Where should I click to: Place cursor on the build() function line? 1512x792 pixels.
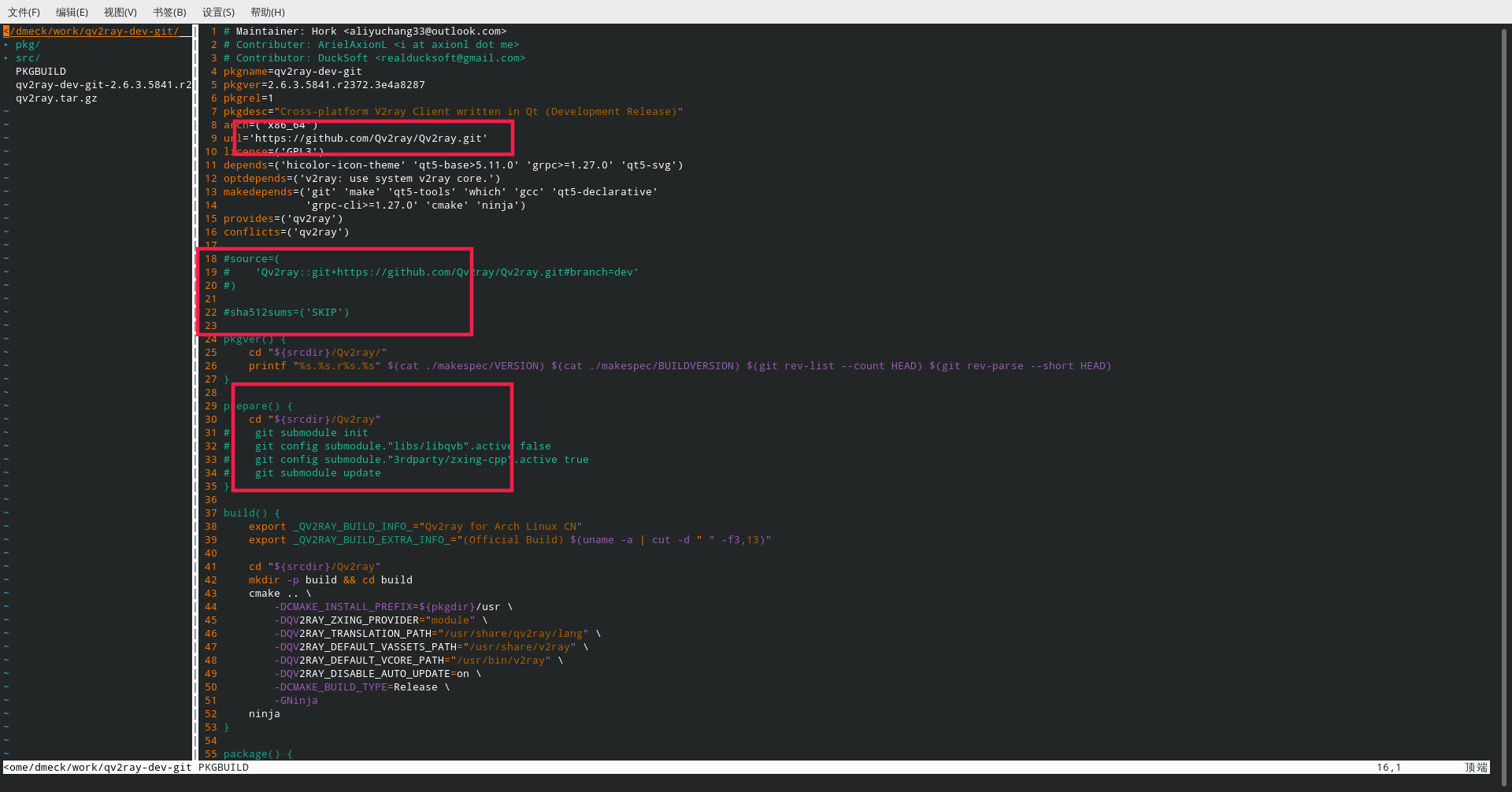point(252,513)
